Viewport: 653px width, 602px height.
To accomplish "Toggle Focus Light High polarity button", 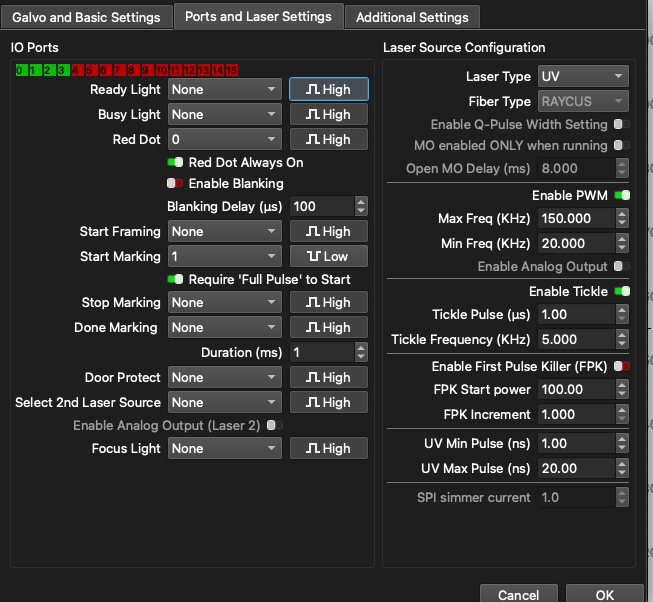I will click(x=328, y=448).
